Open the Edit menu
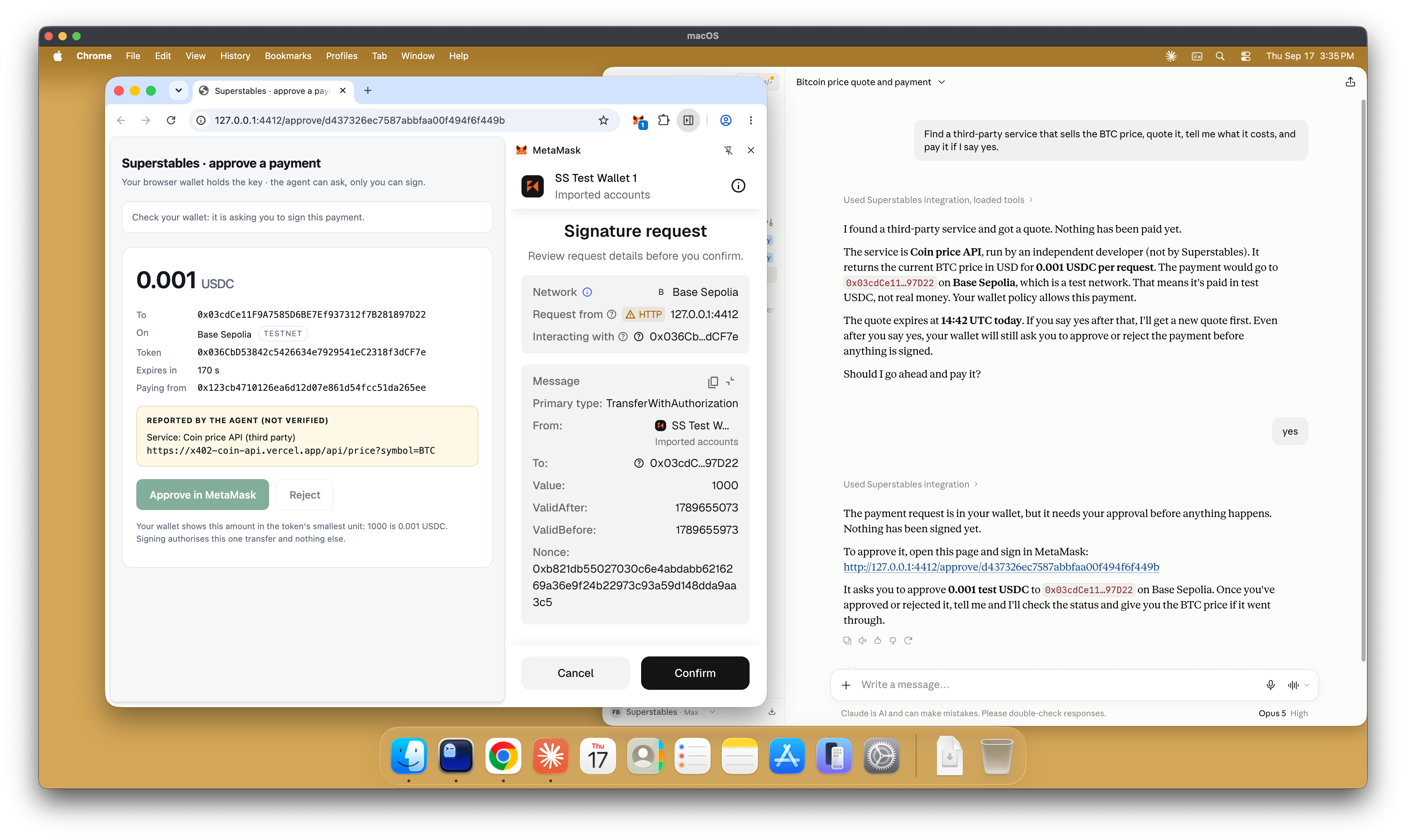Screen dimensions: 1406x840 coord(162,56)
